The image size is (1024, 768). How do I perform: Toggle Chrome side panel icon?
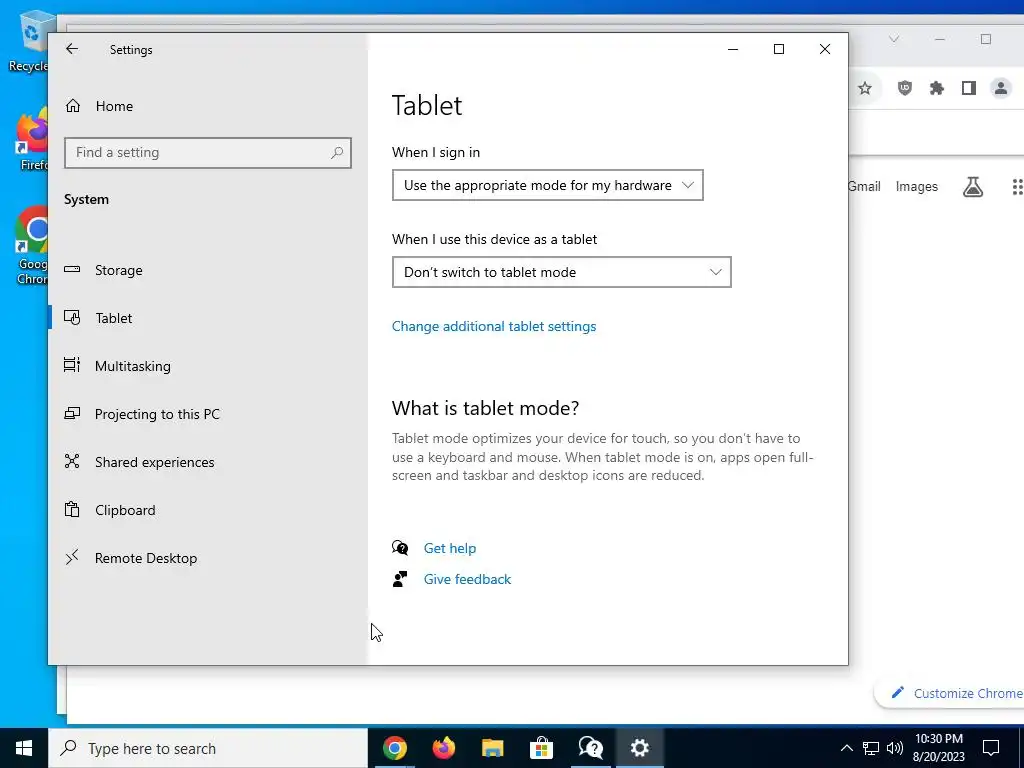click(x=968, y=88)
